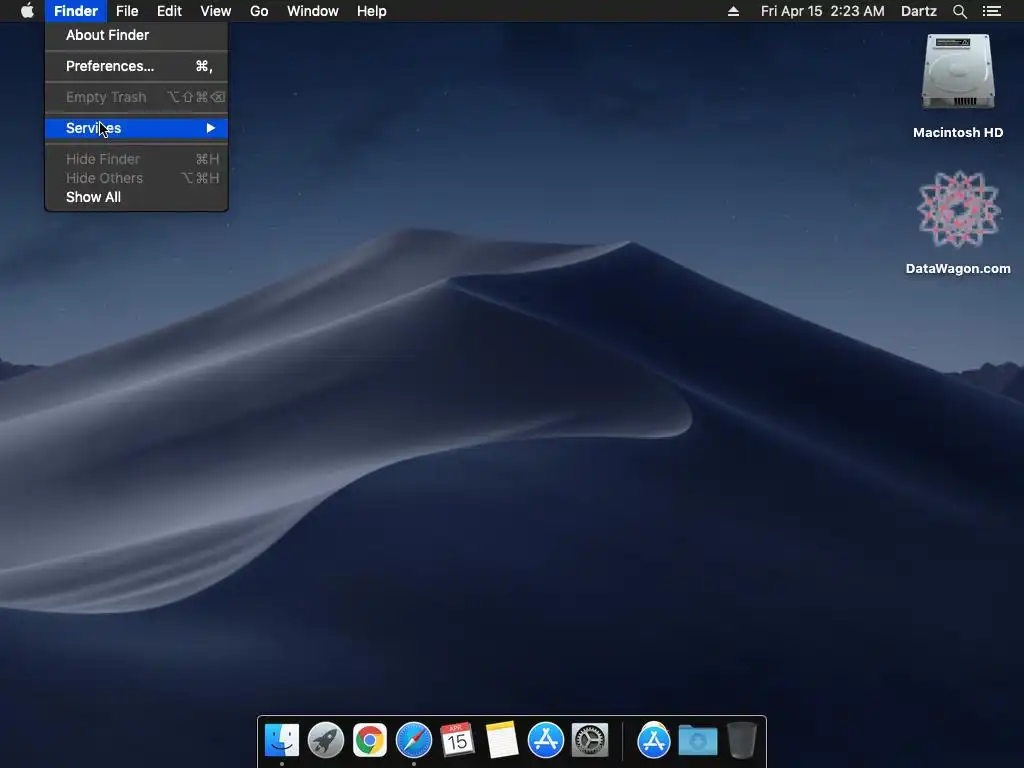Viewport: 1024px width, 768px height.
Task: Select Show All in Finder menu
Action: click(x=136, y=197)
